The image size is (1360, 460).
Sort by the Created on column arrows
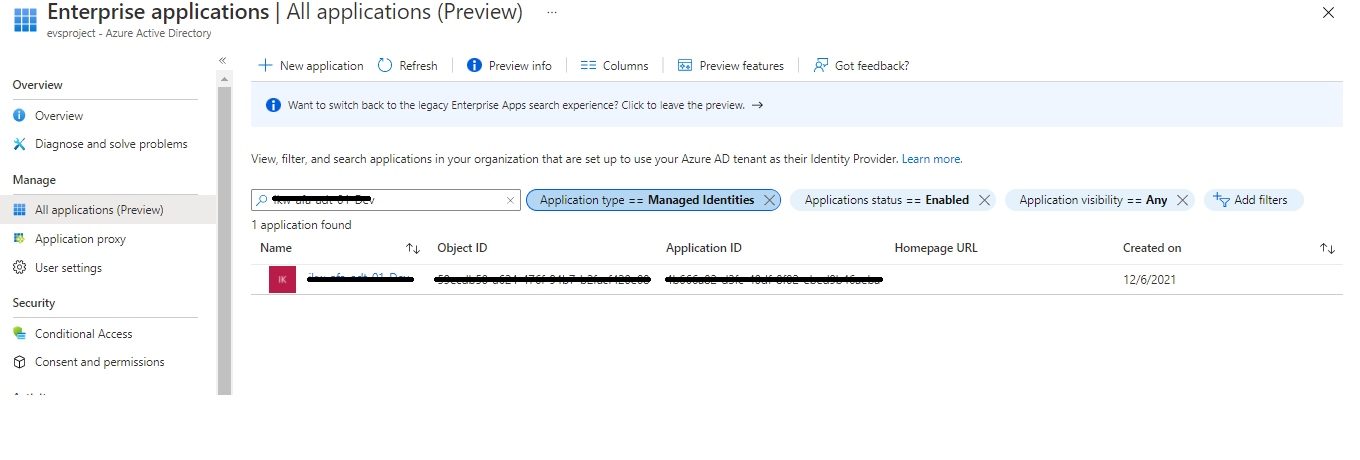point(1327,248)
